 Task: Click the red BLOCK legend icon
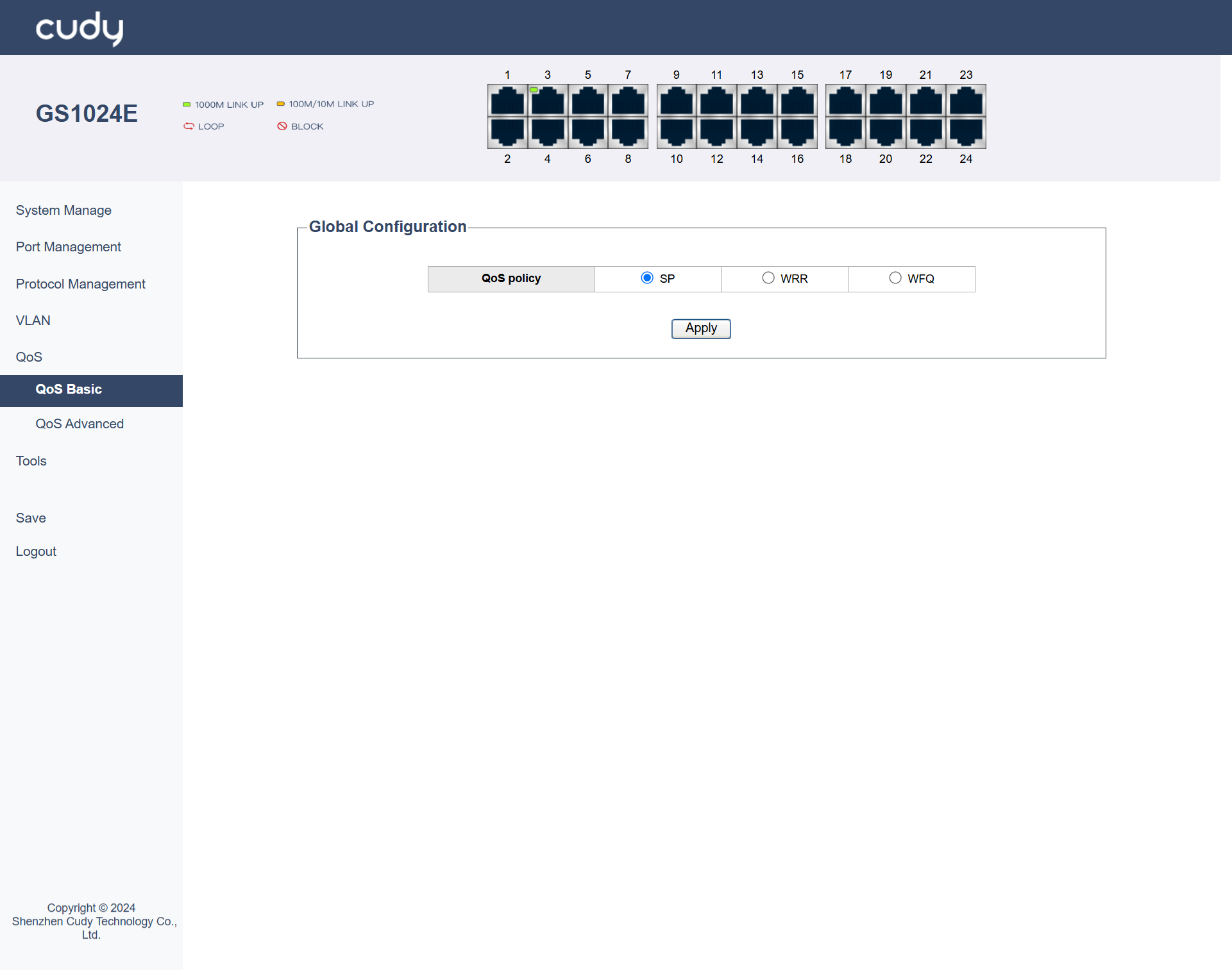[x=282, y=126]
